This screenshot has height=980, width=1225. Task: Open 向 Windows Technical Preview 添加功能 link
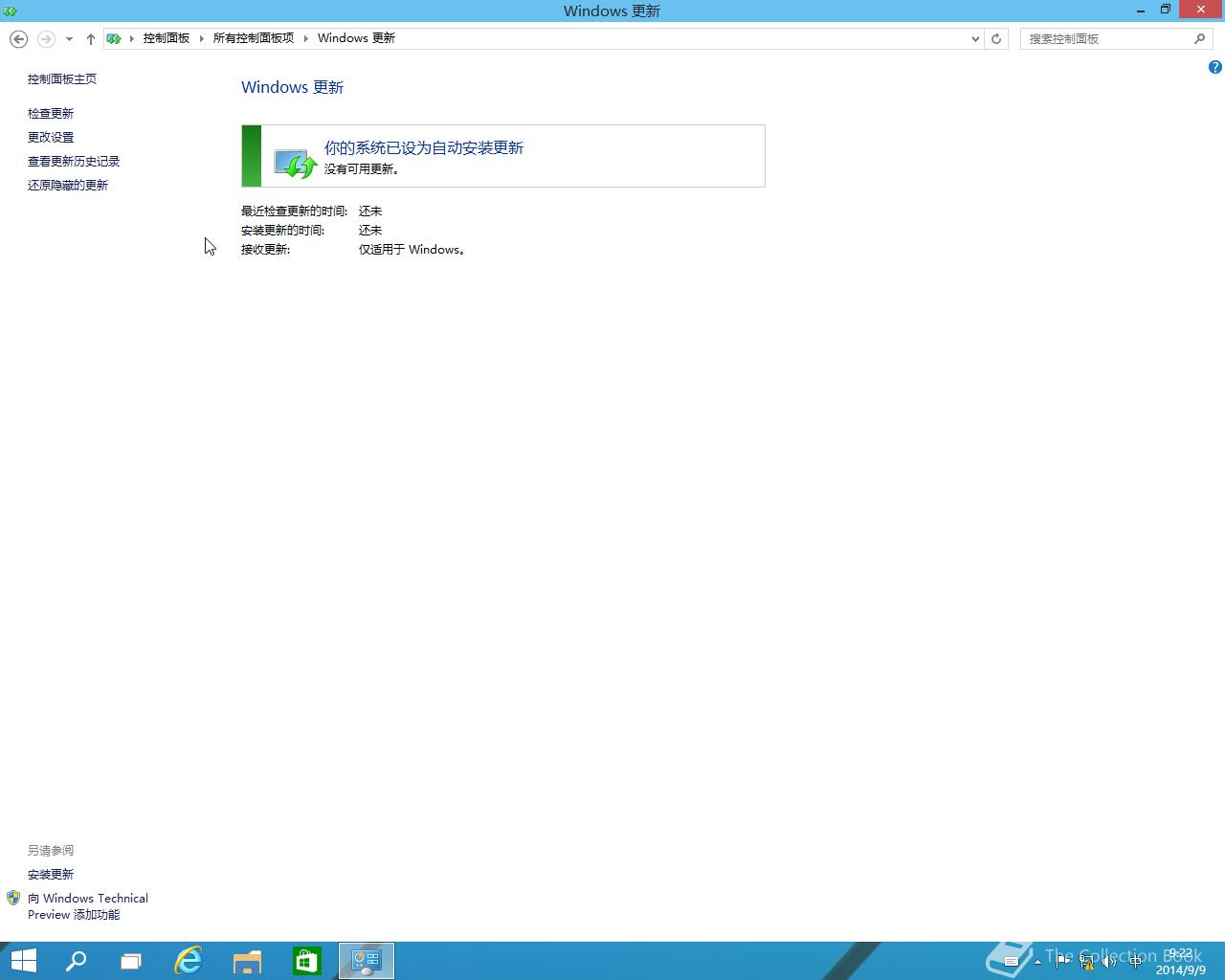click(88, 906)
